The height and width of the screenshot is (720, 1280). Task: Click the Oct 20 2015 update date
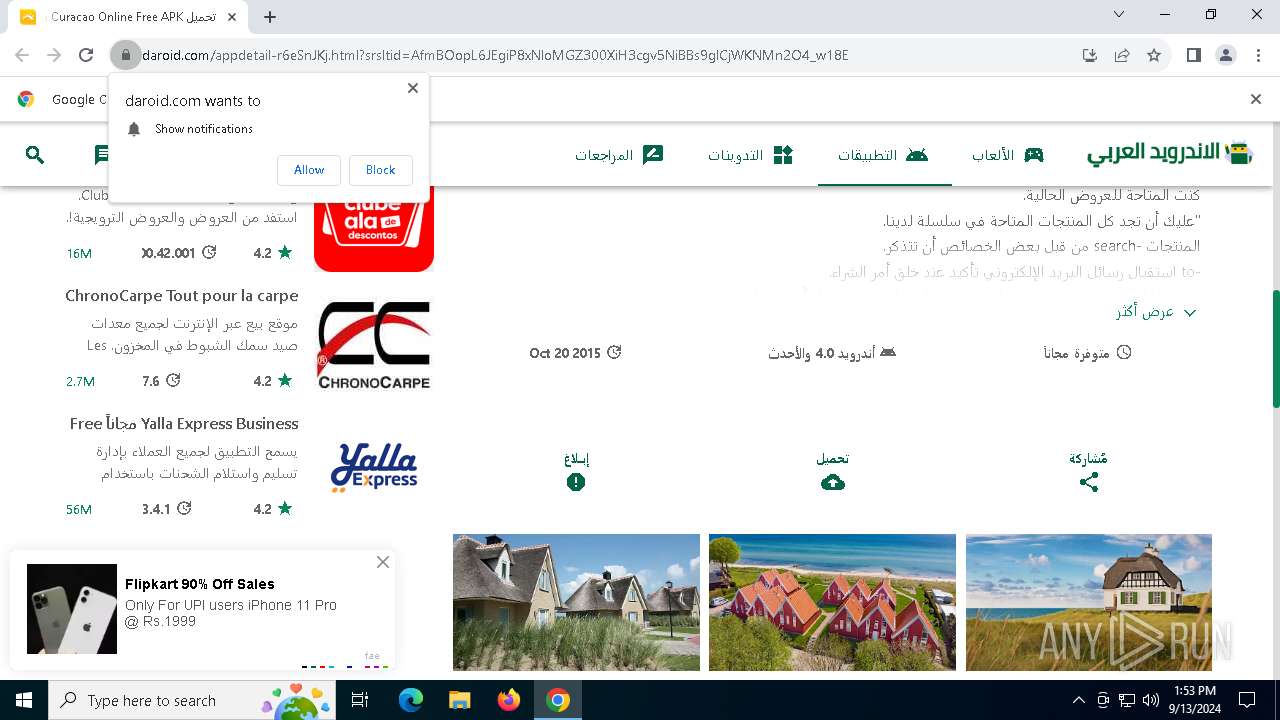tap(576, 353)
